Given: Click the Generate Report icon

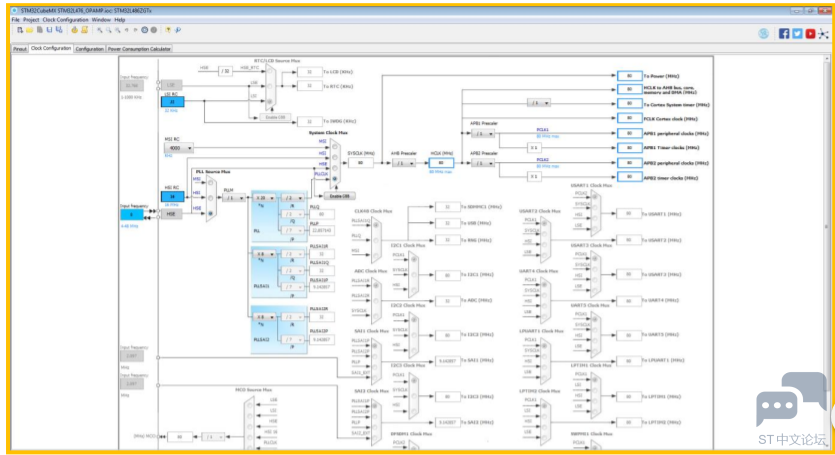Looking at the screenshot, I should [x=84, y=30].
